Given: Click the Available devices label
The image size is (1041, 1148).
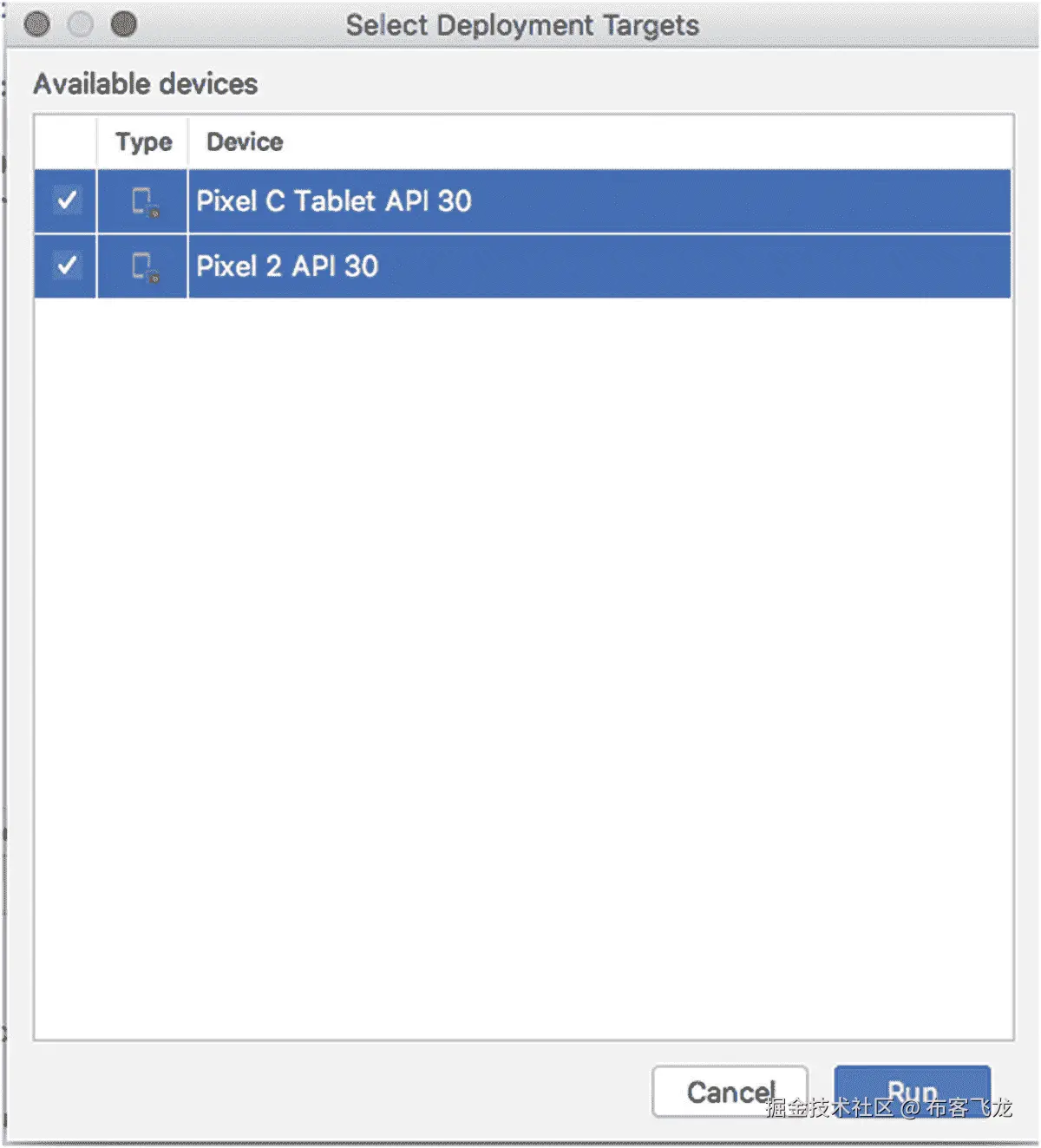Looking at the screenshot, I should point(146,83).
